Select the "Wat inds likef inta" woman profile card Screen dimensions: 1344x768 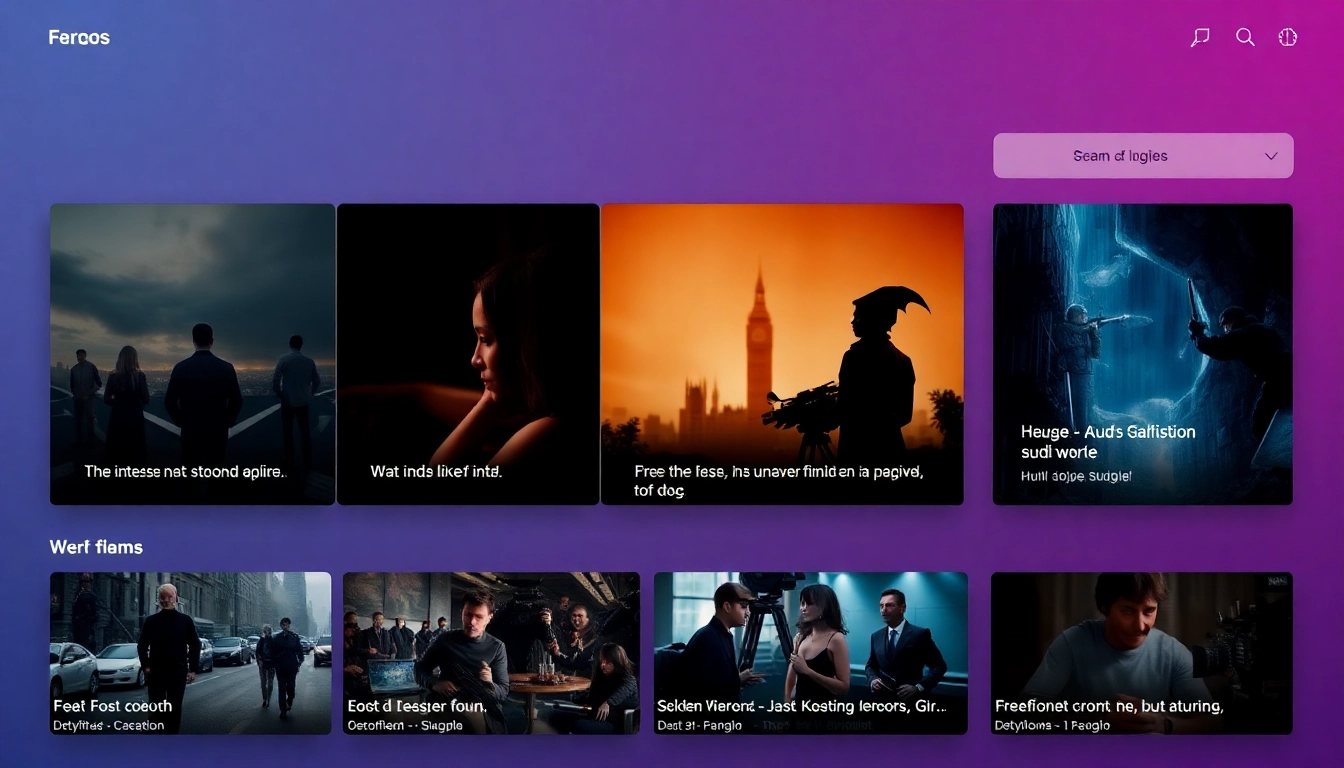(468, 354)
